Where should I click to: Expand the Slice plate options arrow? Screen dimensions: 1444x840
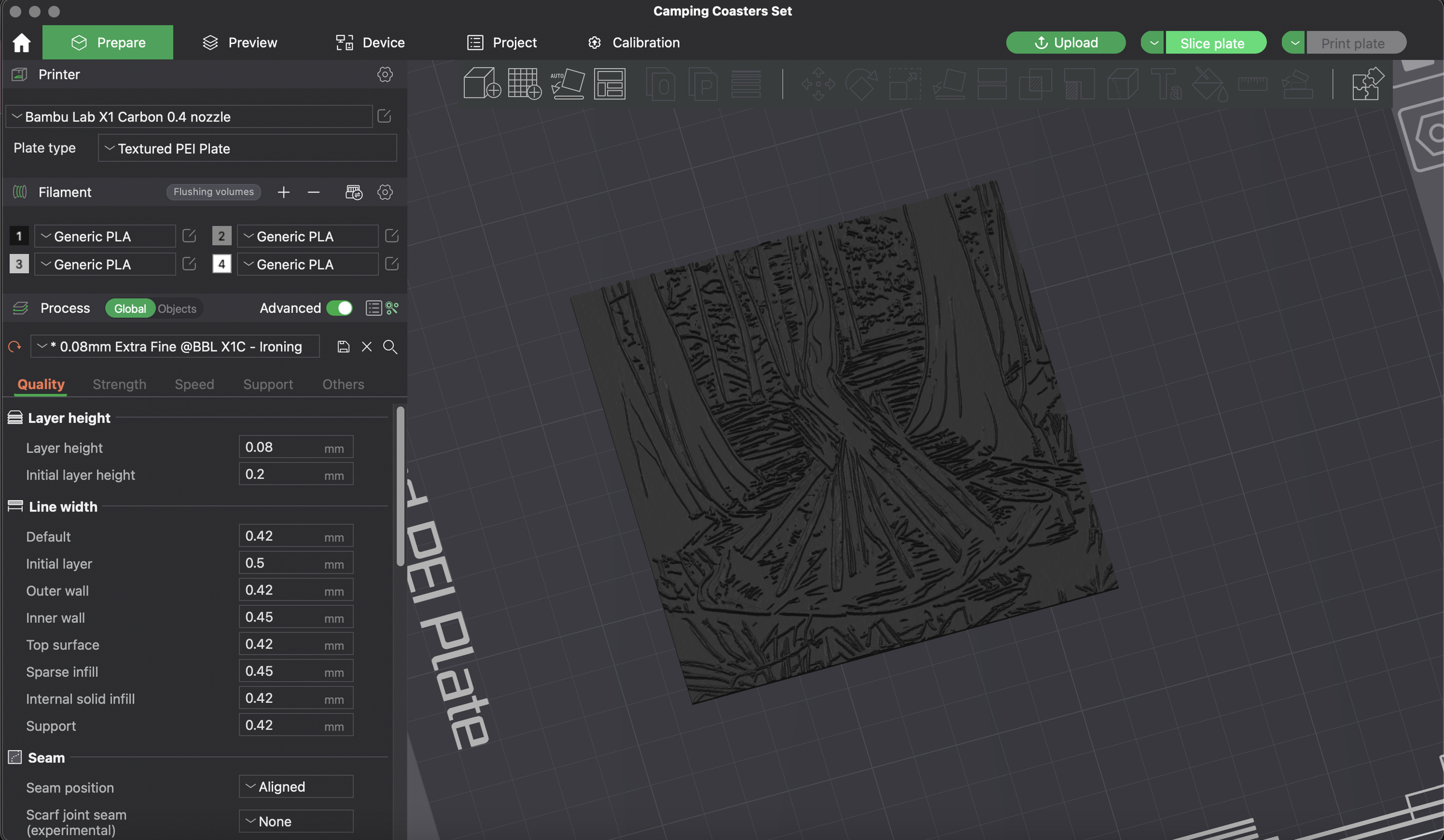[x=1153, y=43]
